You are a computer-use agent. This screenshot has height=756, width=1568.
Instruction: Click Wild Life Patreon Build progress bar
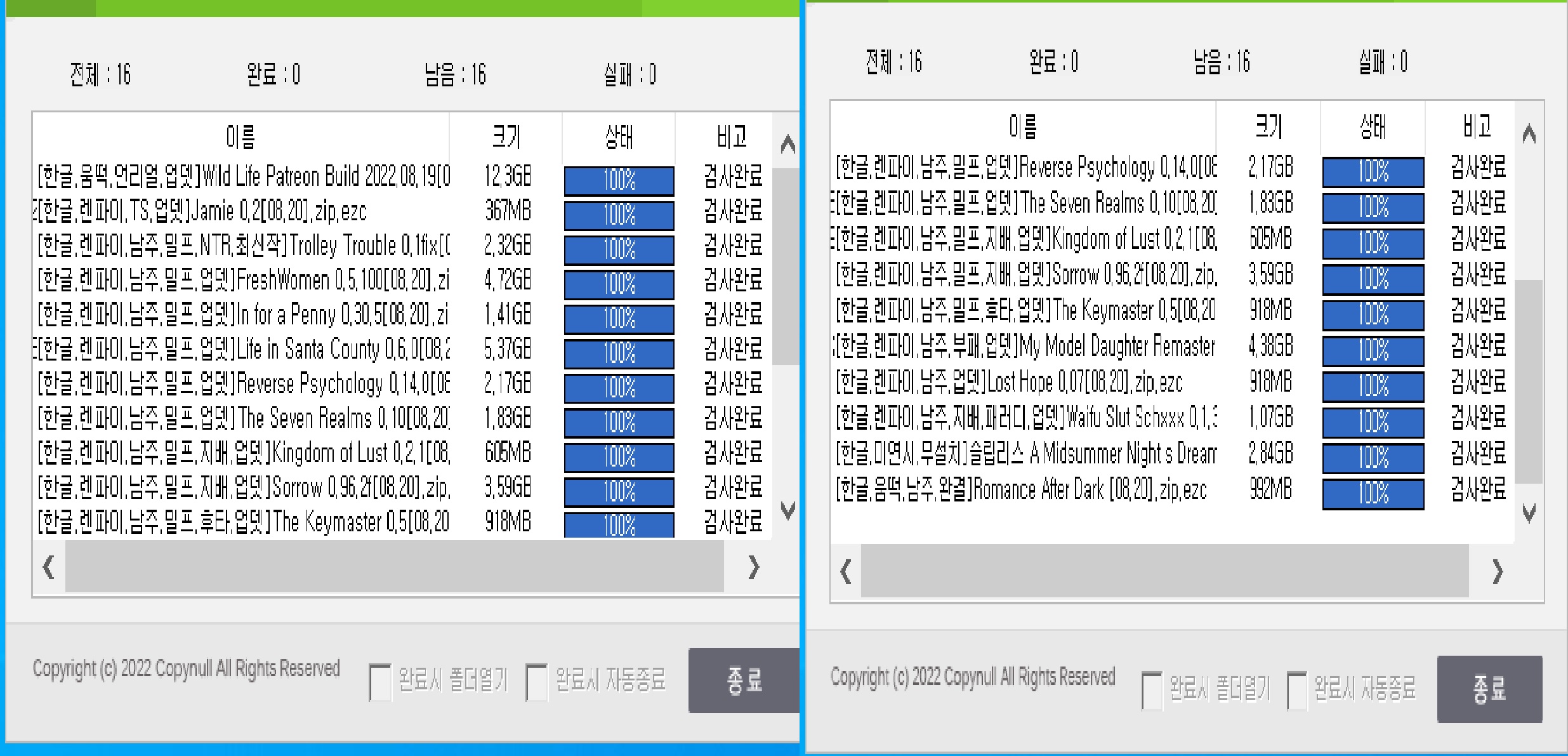point(619,180)
